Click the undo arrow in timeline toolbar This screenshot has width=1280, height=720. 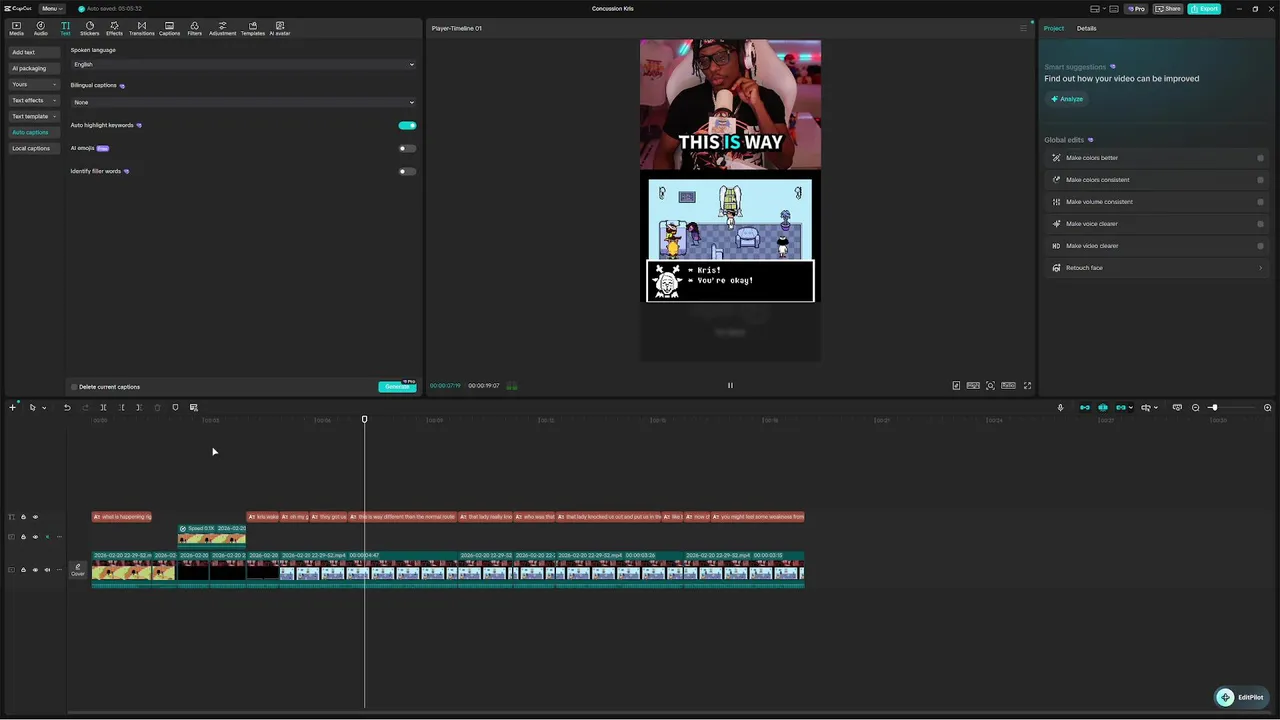(67, 408)
